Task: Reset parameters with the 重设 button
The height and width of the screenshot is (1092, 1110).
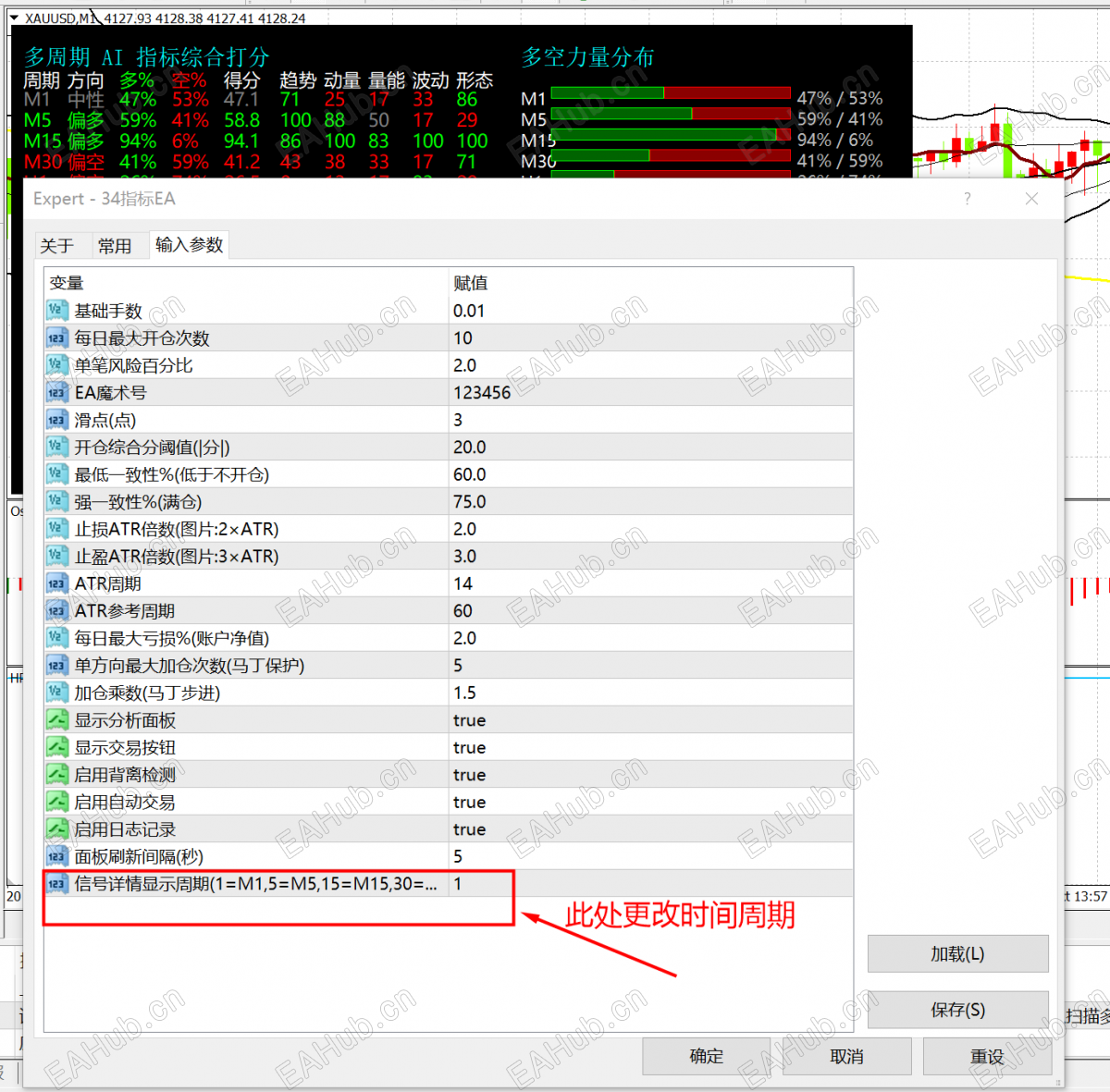Action: click(987, 1056)
